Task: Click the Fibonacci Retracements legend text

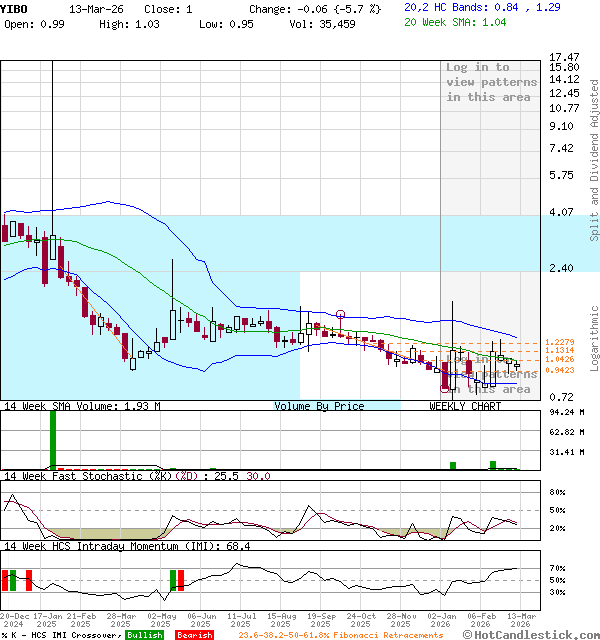Action: [x=340, y=635]
